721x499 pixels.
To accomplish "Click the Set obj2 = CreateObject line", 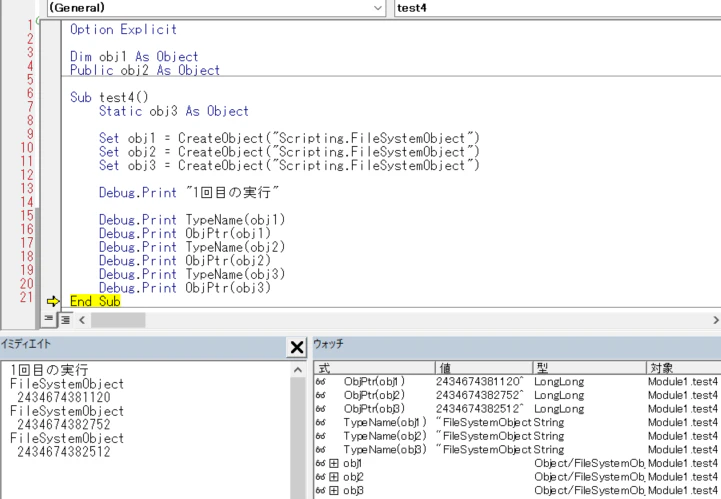I will [289, 152].
